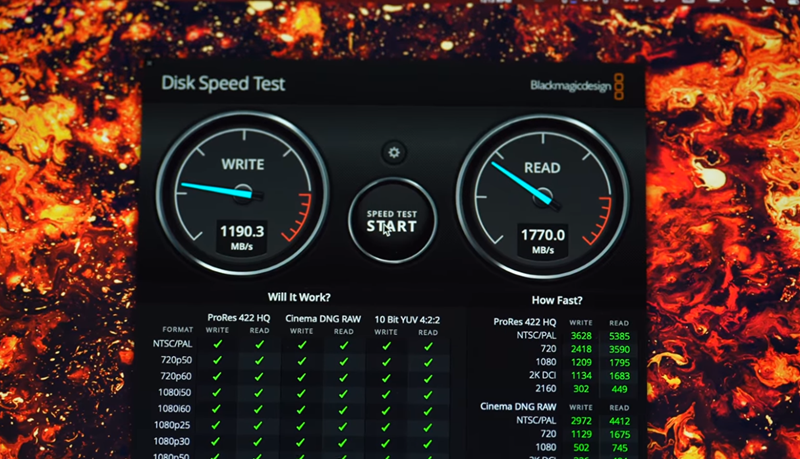This screenshot has width=800, height=459.
Task: Click Cinema DNG RAW write checkmark for NTSC/PAL
Action: (302, 345)
